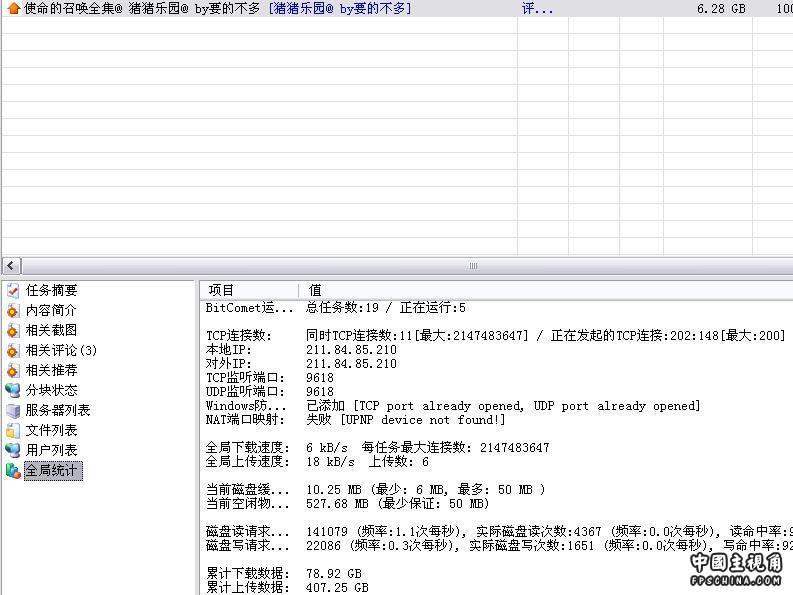The height and width of the screenshot is (595, 793).
Task: Click the 评... comments link in task row
Action: point(537,8)
